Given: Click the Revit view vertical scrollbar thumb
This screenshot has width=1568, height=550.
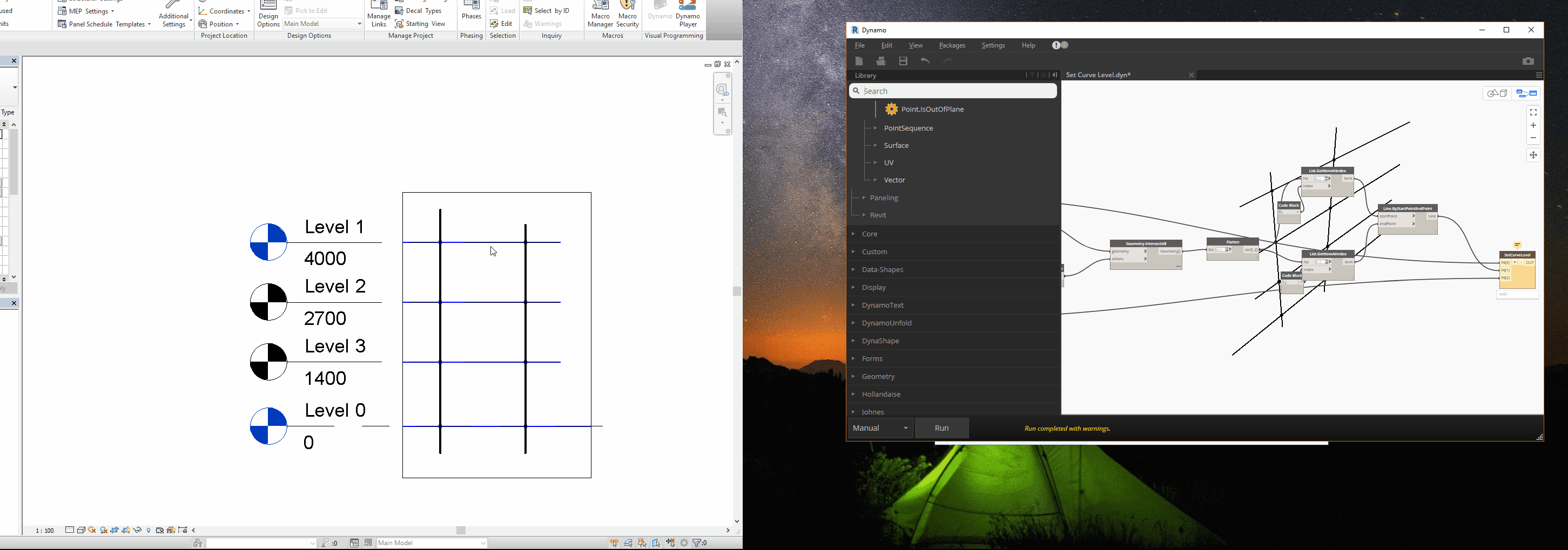Looking at the screenshot, I should [x=737, y=291].
